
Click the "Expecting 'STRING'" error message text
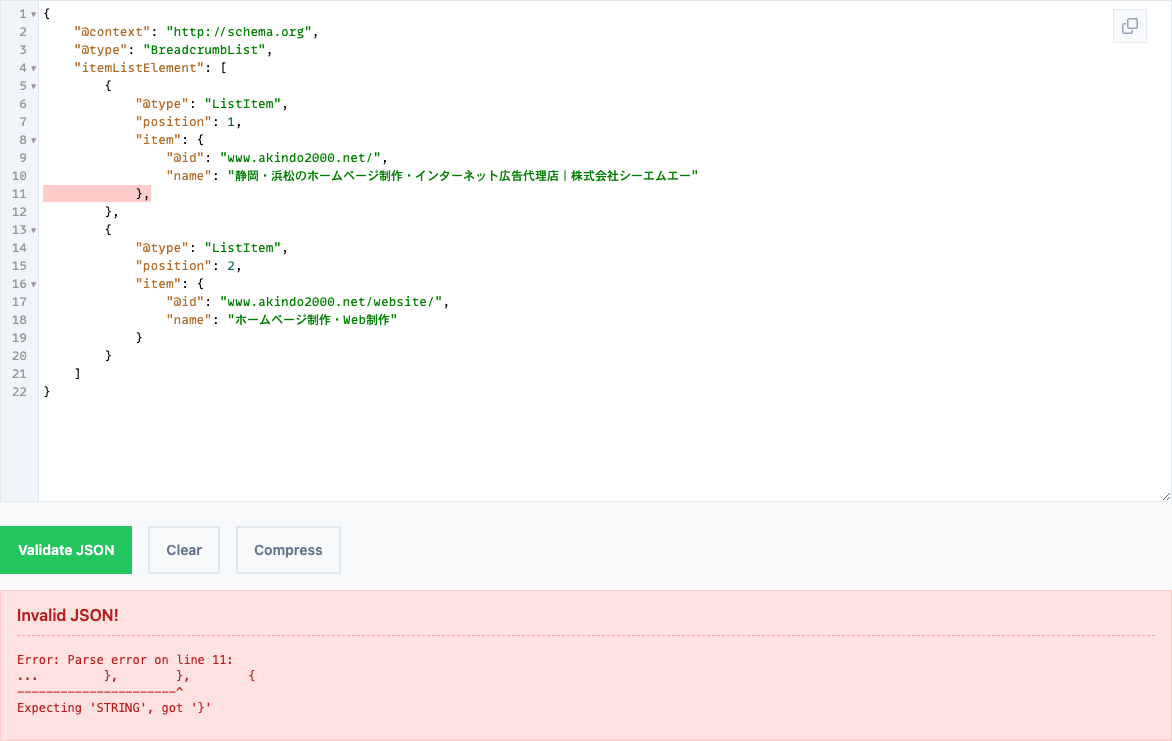115,708
